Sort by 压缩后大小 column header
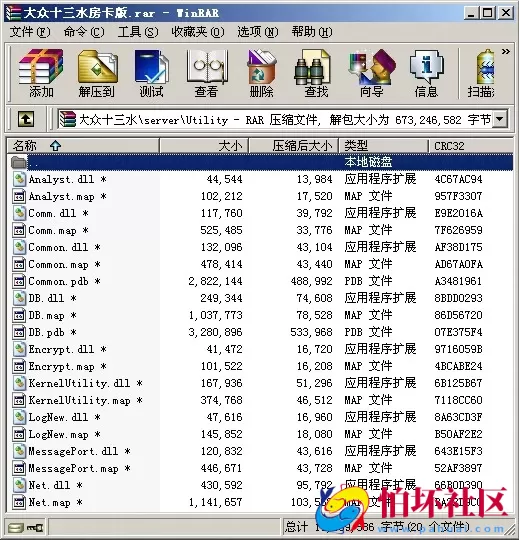The width and height of the screenshot is (519, 540). tap(294, 146)
